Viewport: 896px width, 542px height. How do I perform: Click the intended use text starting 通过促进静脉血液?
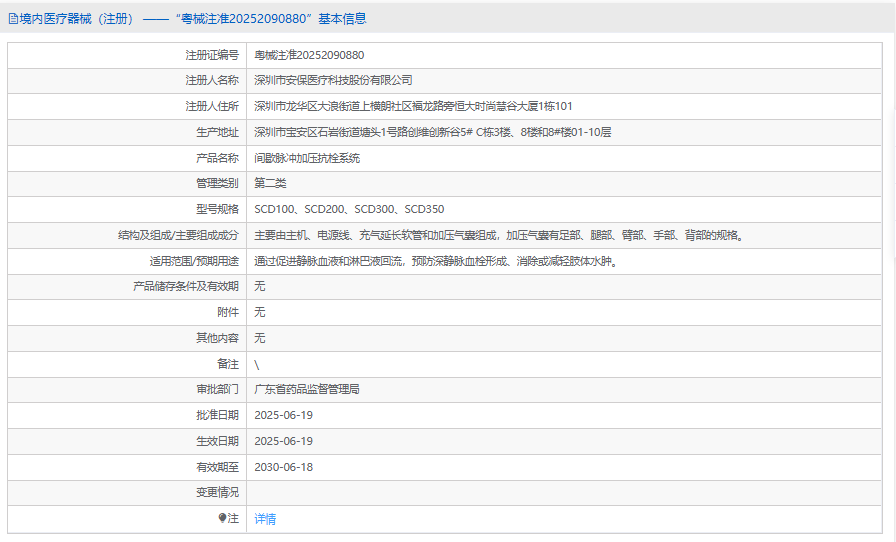click(437, 261)
